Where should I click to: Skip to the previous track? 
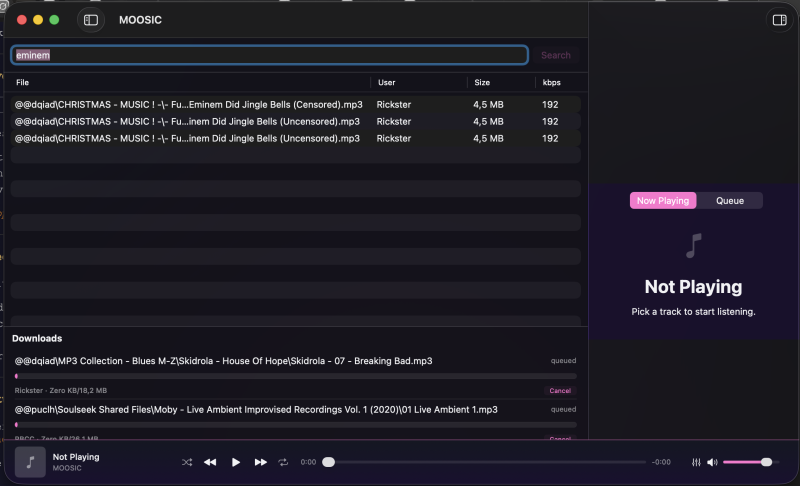210,462
